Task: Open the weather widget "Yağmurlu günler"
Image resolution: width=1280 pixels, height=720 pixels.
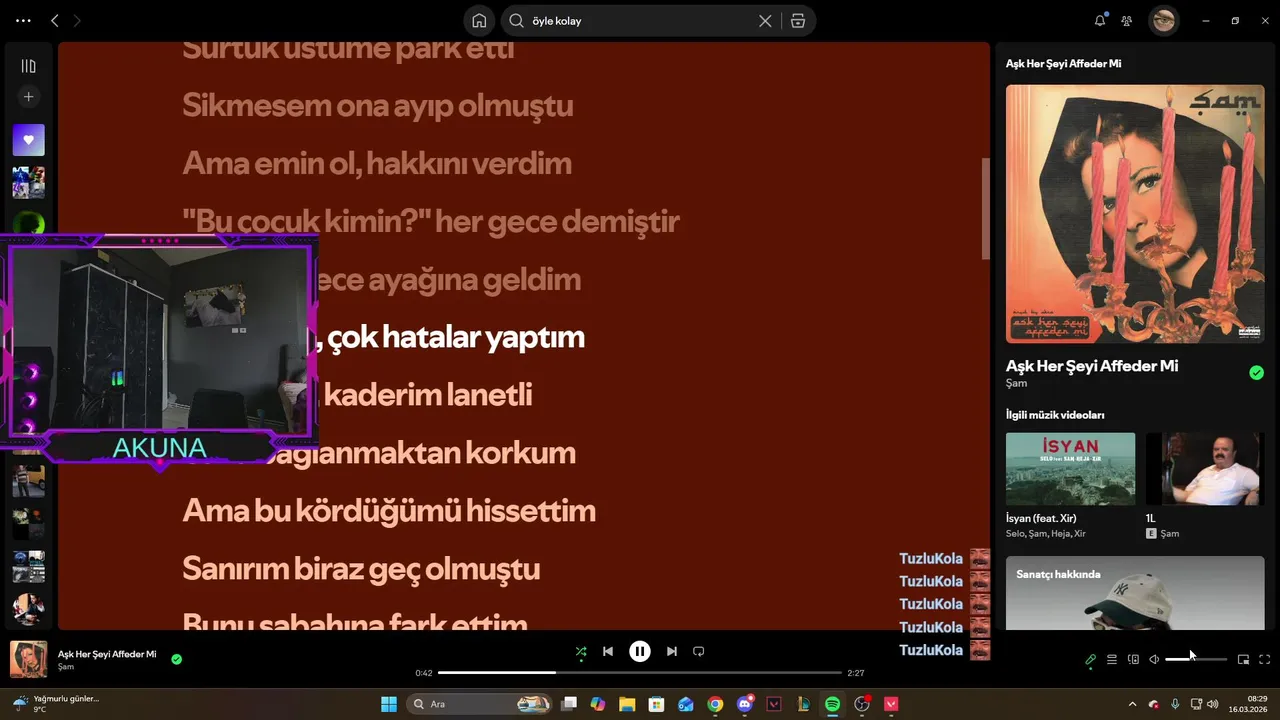Action: point(55,704)
